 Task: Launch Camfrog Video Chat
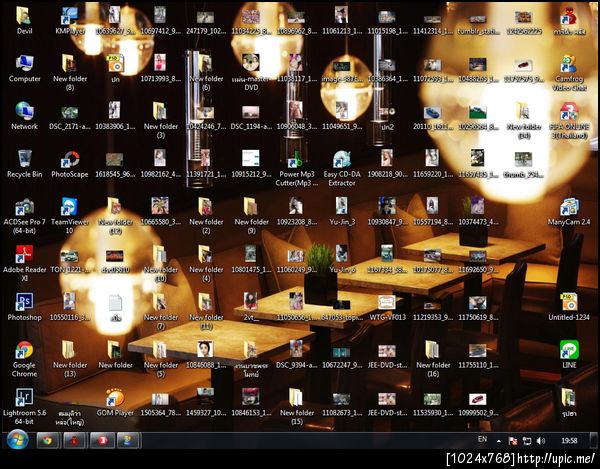click(x=569, y=73)
